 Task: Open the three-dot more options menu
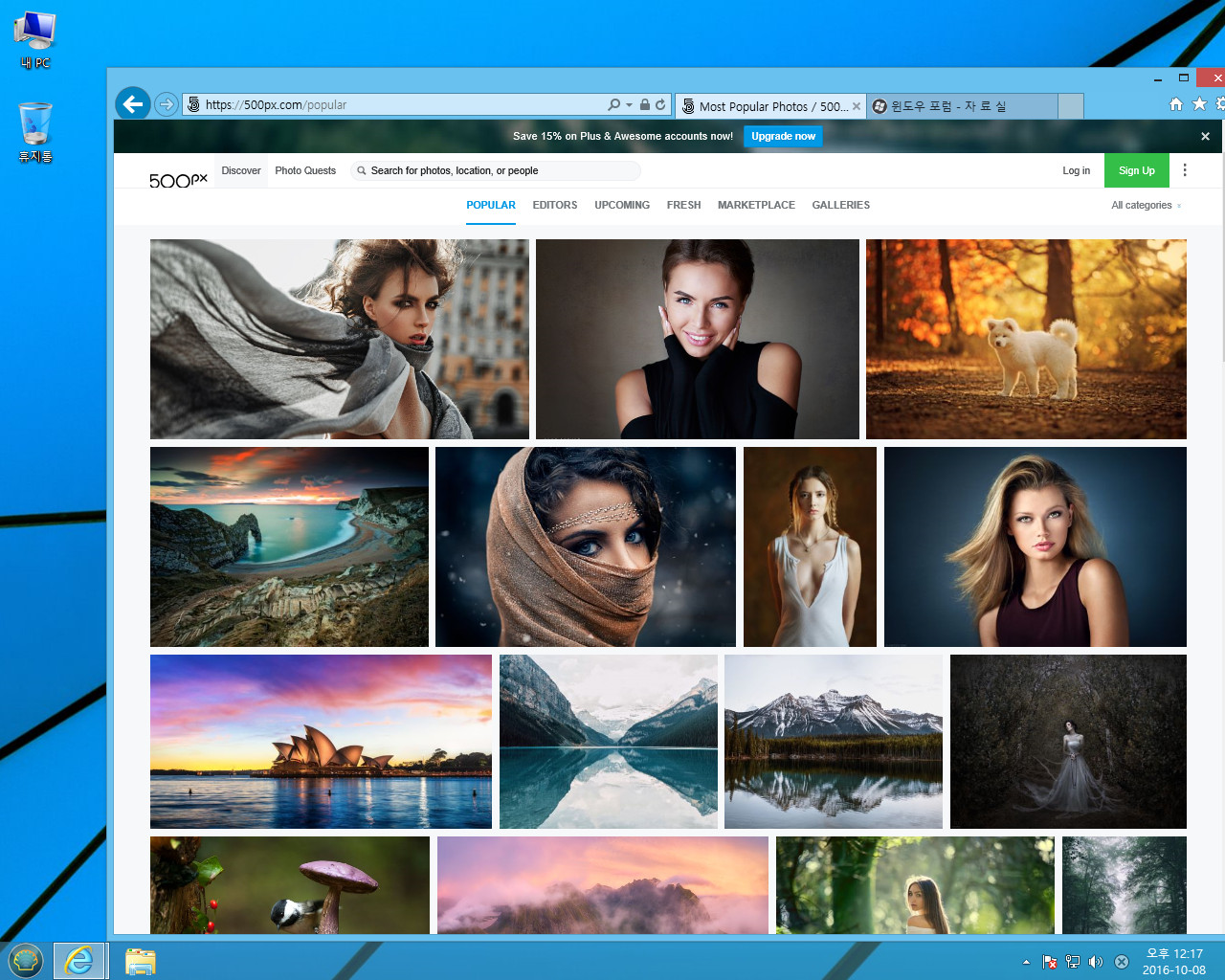(x=1185, y=170)
